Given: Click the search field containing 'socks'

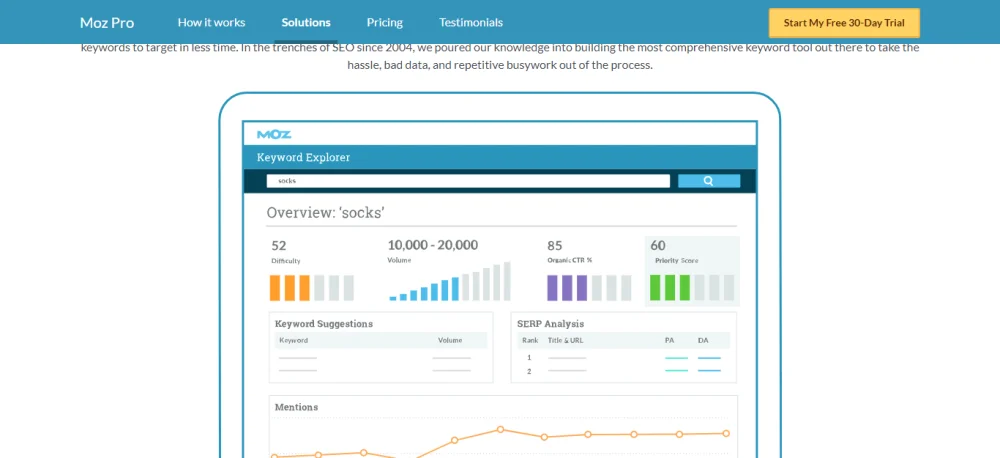Looking at the screenshot, I should click(468, 181).
